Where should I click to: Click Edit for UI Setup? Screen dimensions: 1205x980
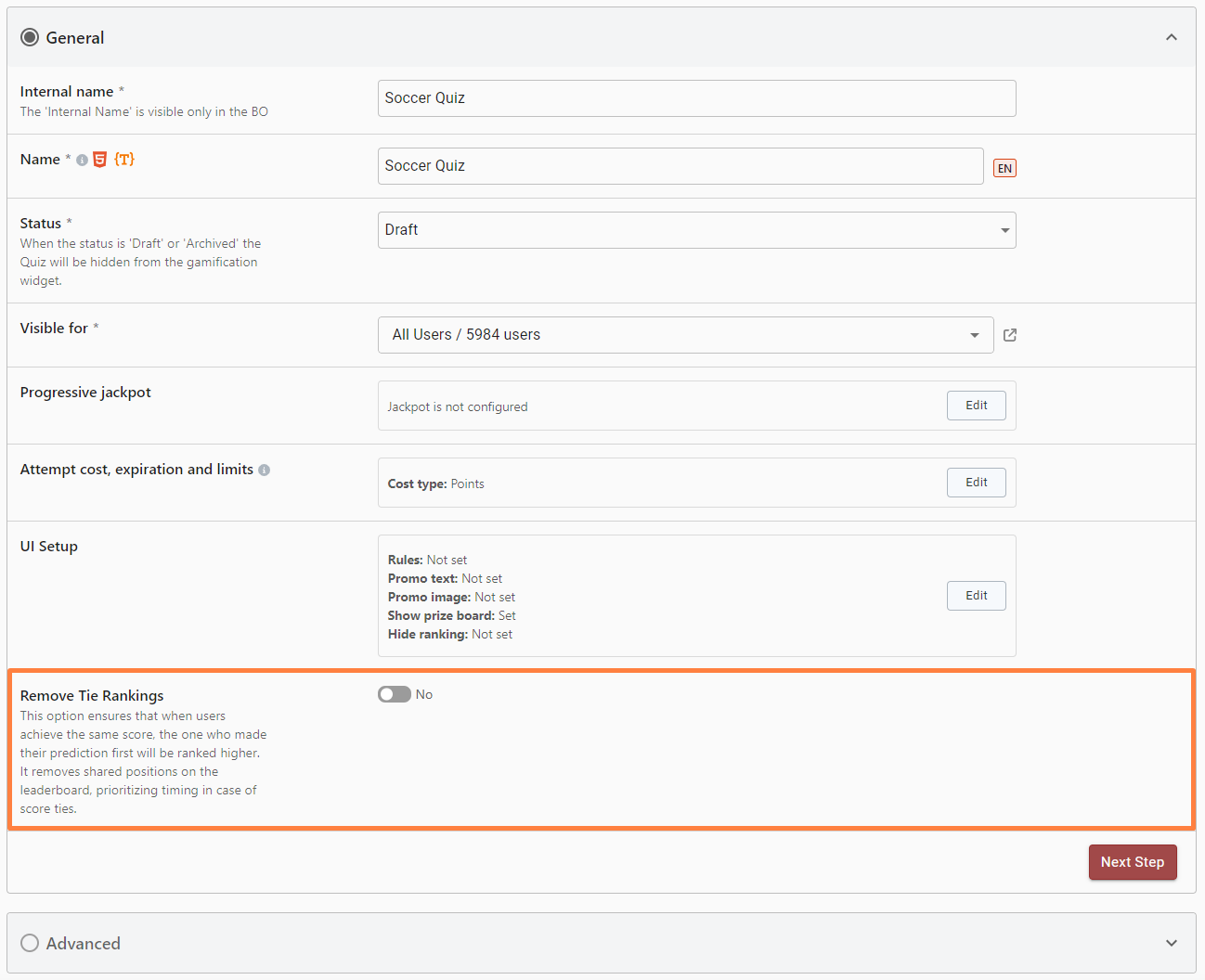pos(976,596)
